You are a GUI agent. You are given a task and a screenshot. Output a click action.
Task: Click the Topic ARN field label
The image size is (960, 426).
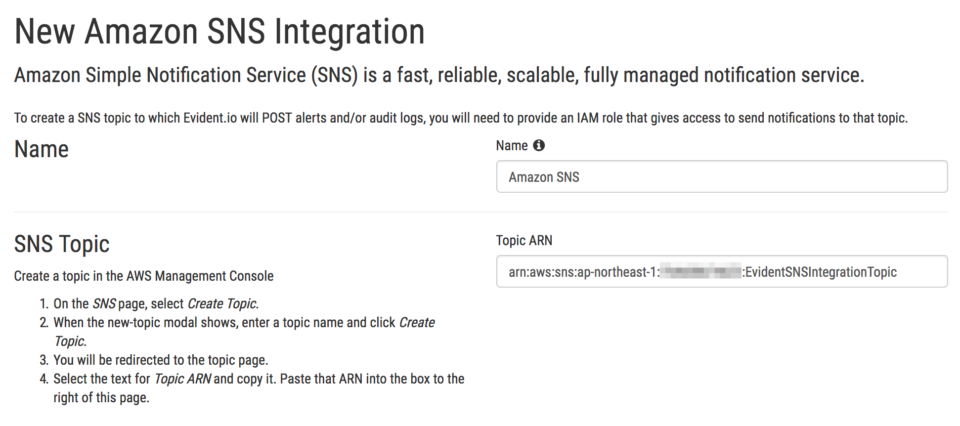pyautogui.click(x=525, y=242)
